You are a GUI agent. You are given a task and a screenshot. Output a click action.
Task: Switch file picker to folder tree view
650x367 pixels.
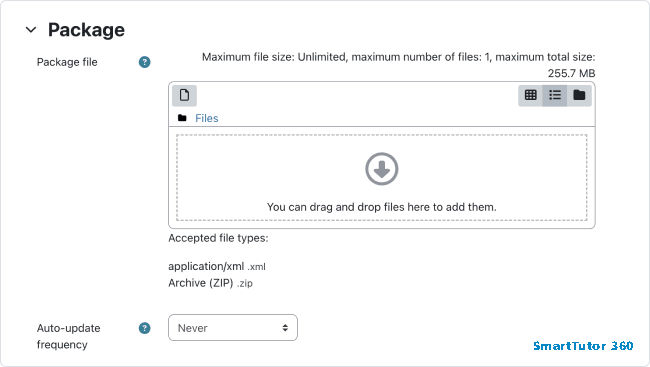pyautogui.click(x=579, y=95)
